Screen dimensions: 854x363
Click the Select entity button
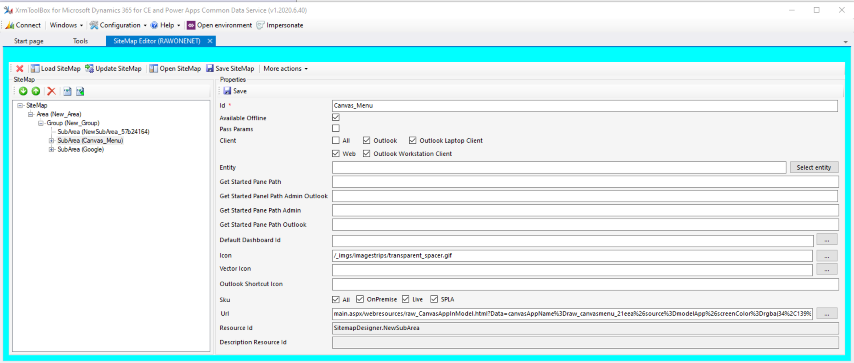click(x=814, y=167)
